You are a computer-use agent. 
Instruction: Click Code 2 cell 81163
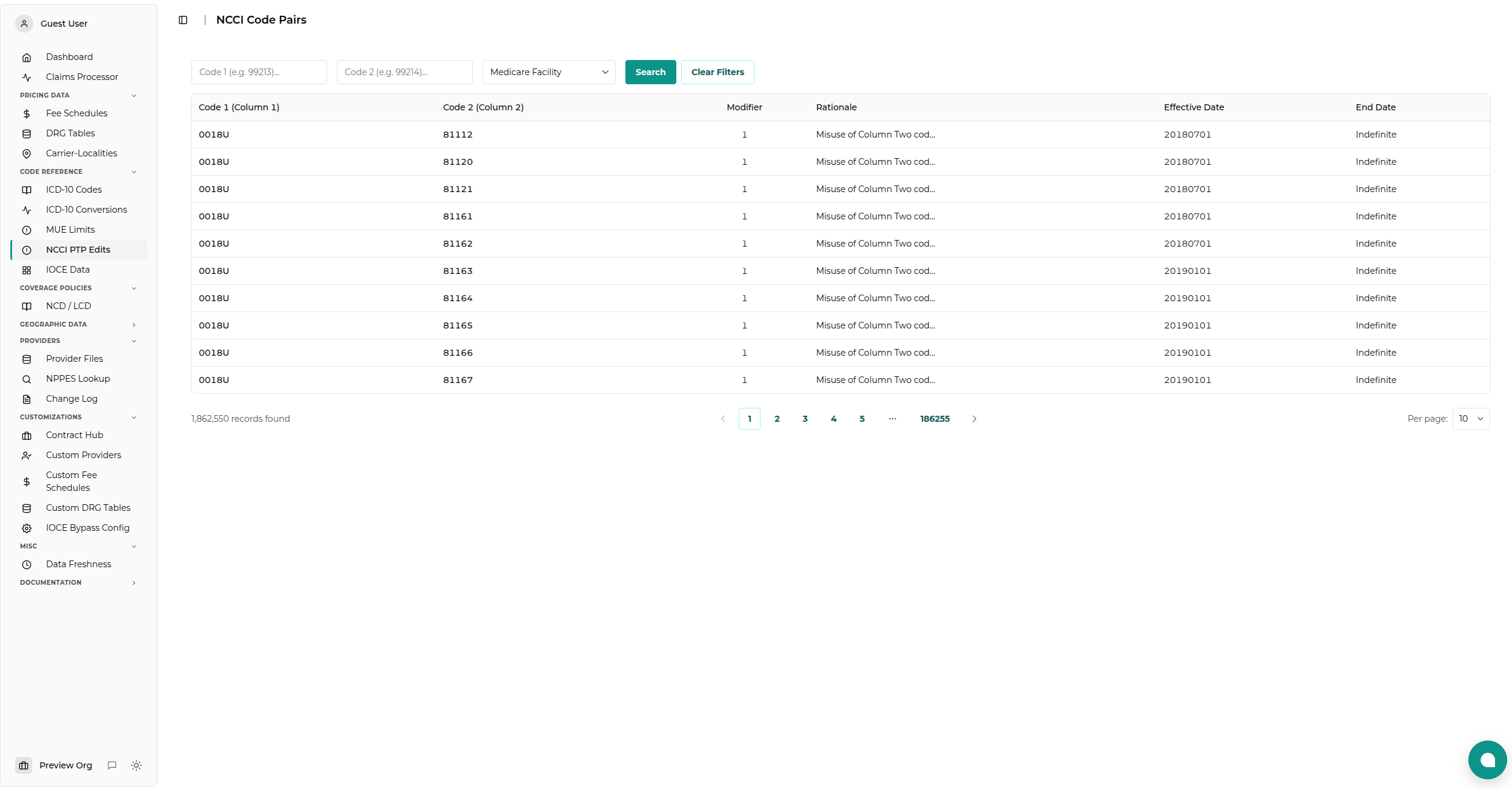458,271
